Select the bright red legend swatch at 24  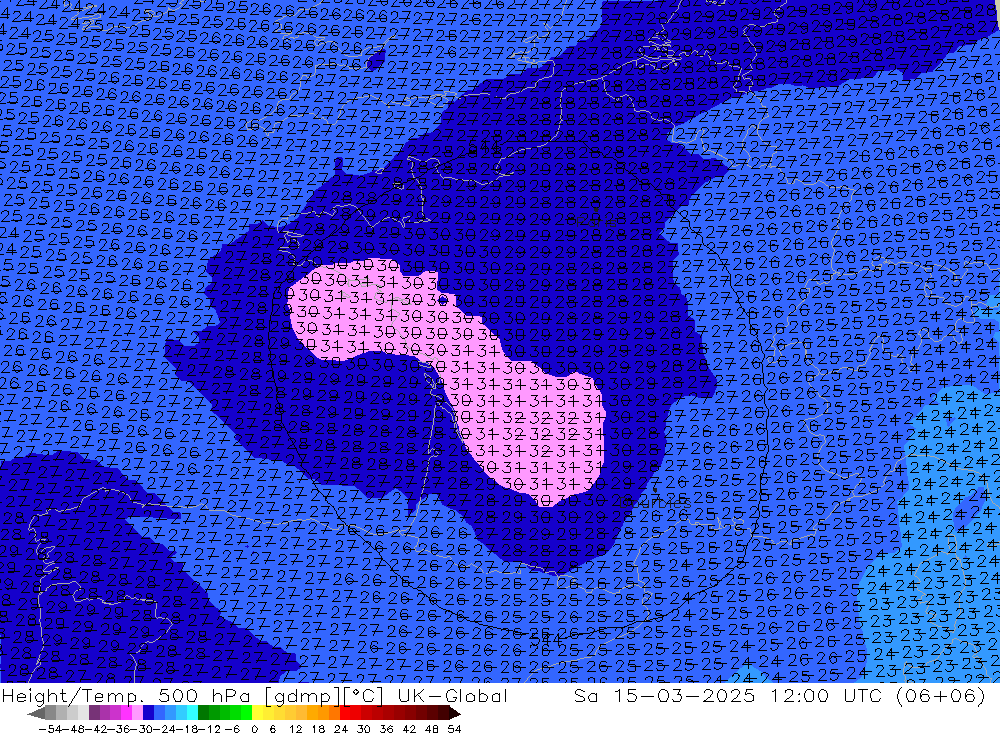tap(345, 713)
